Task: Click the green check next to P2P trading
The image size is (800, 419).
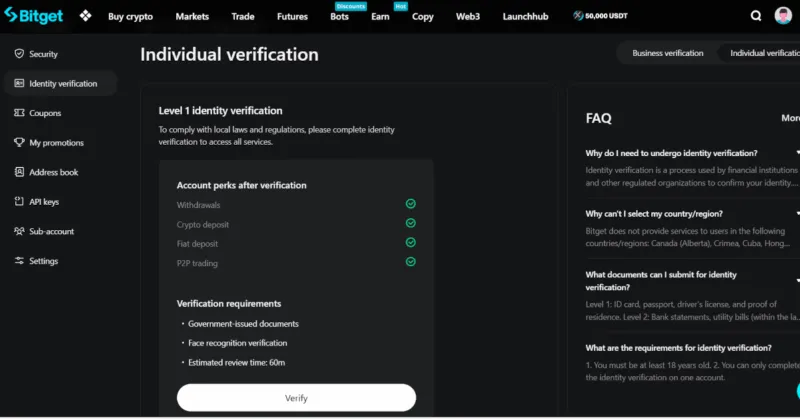Action: (410, 262)
